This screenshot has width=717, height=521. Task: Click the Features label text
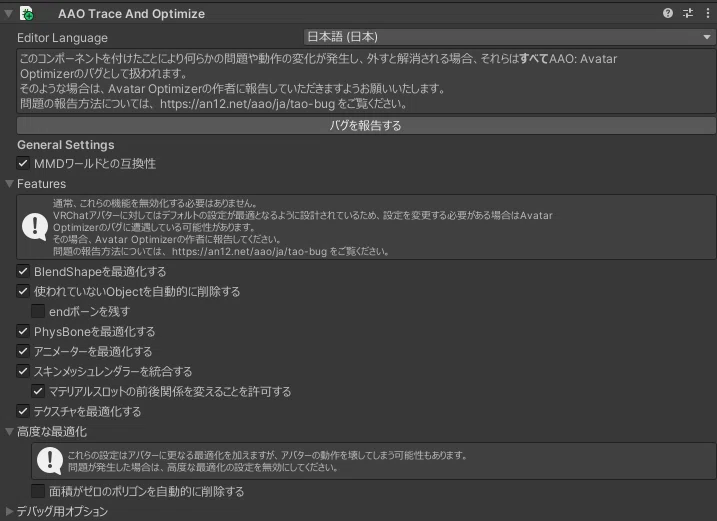pyautogui.click(x=41, y=184)
